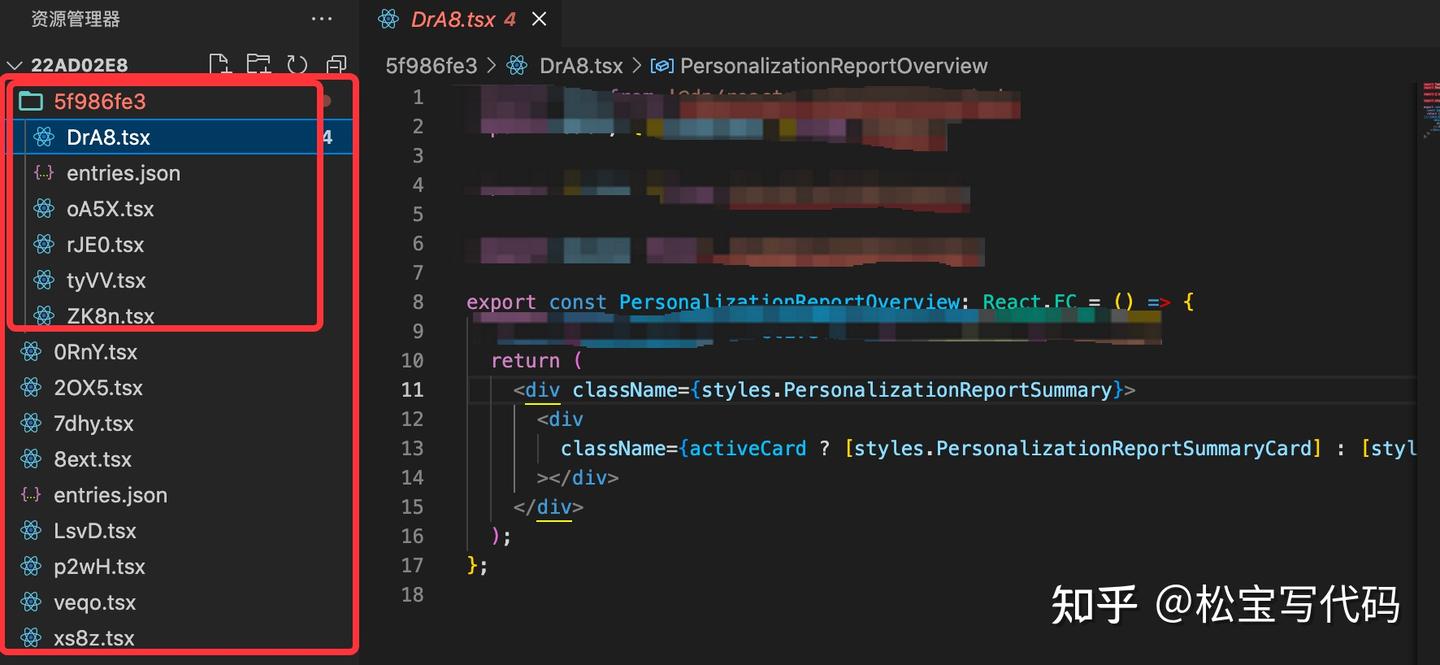Click the JSON icon next to entries.json
This screenshot has width=1440, height=665.
tap(43, 172)
